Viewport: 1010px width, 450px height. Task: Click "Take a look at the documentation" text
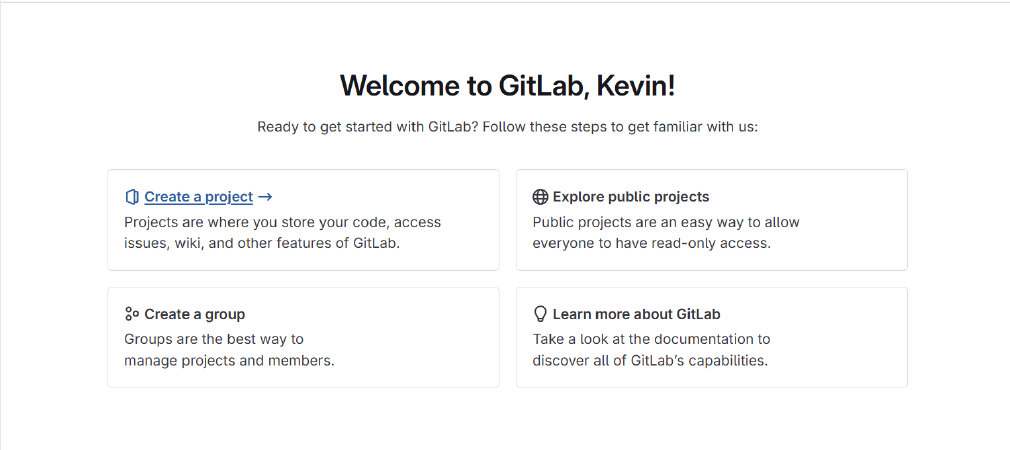651,339
